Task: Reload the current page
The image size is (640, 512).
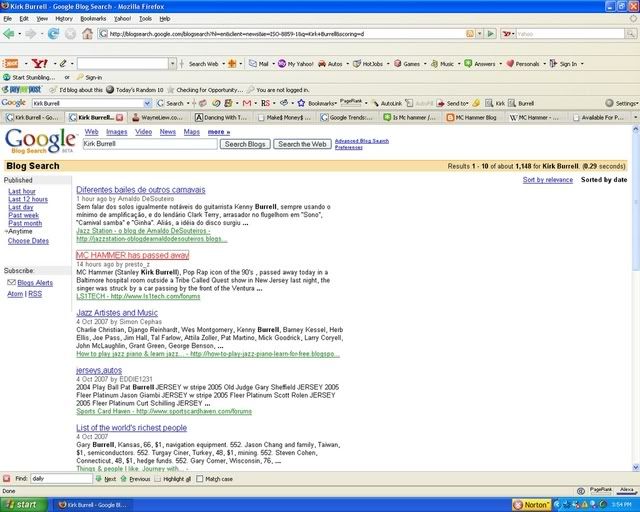Action: (53, 34)
